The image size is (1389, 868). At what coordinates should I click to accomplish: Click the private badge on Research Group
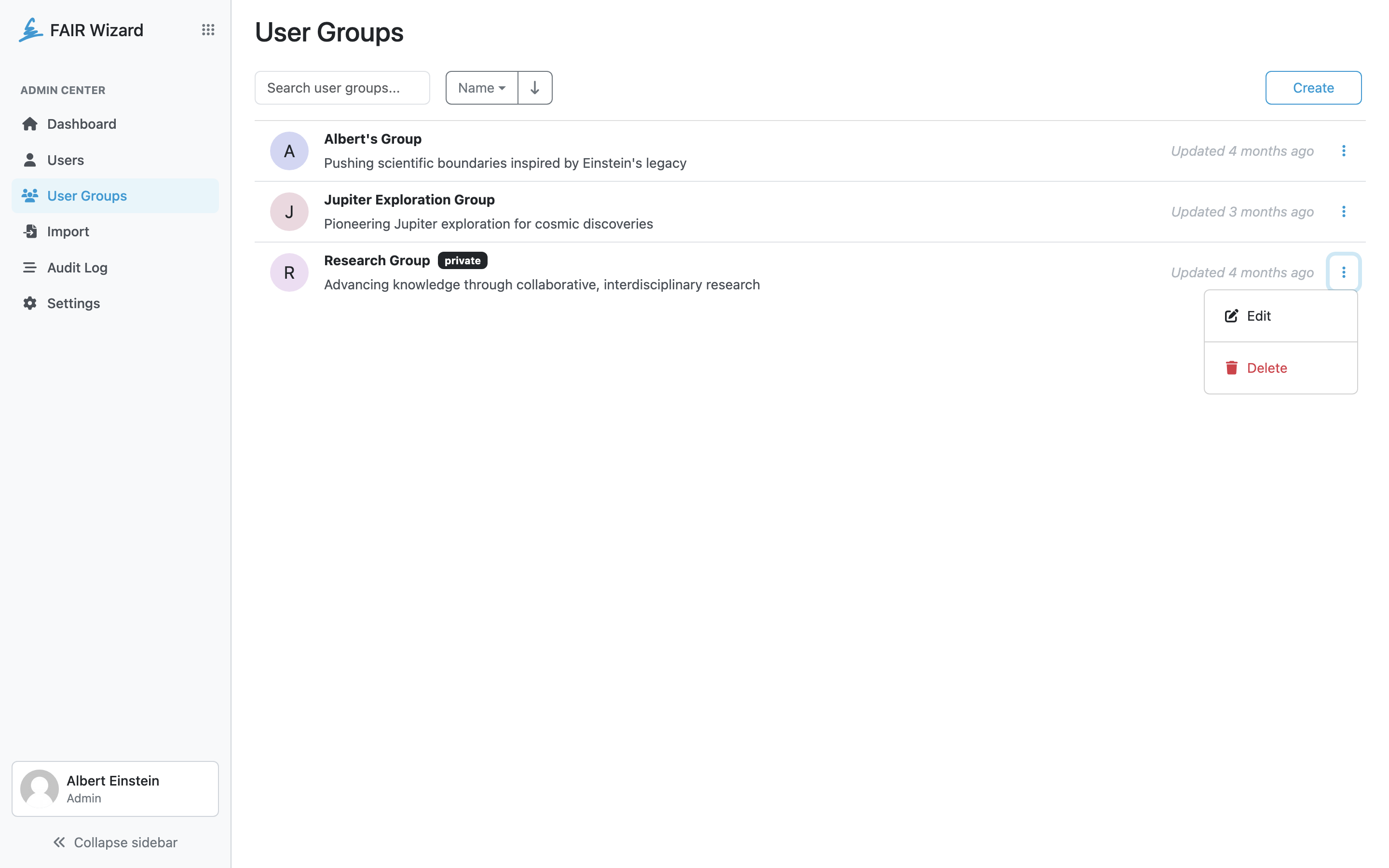[463, 260]
